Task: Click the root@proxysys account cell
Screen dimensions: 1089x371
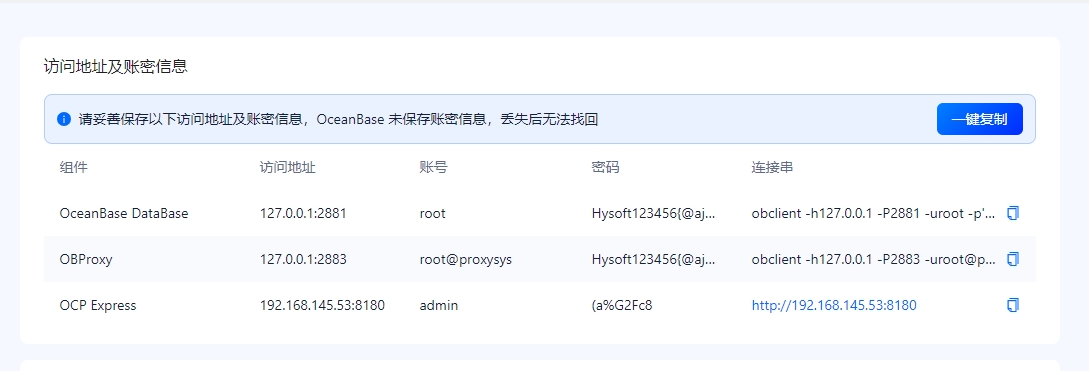Action: [x=465, y=259]
